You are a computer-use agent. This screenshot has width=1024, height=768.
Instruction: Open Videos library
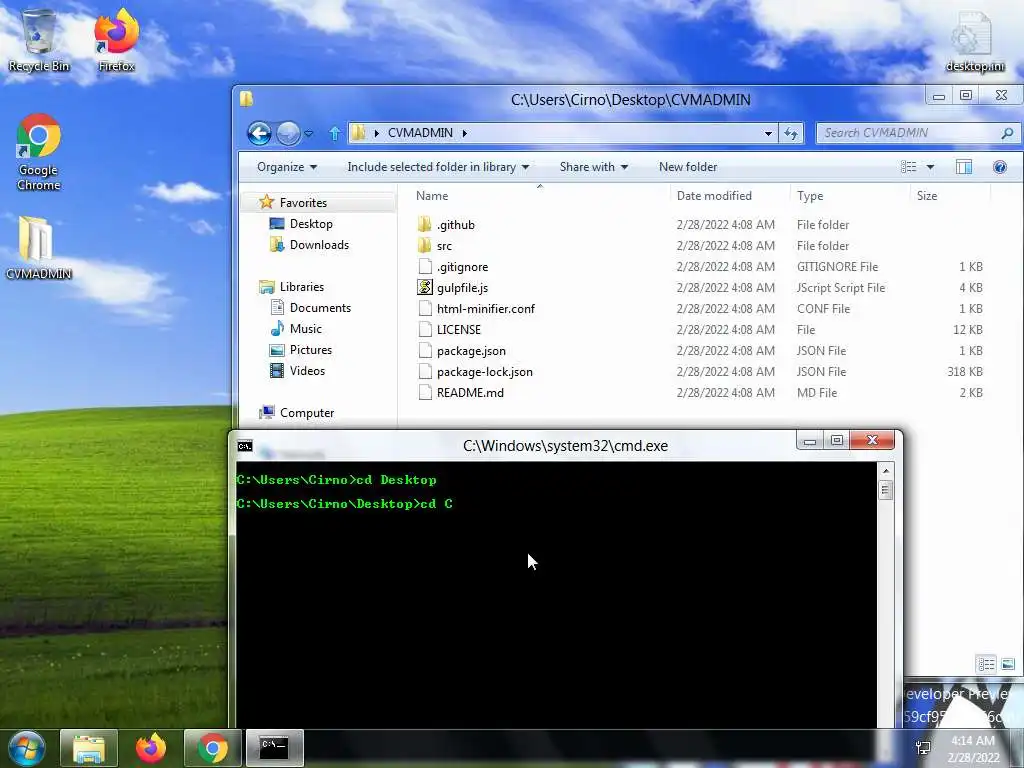pos(307,370)
